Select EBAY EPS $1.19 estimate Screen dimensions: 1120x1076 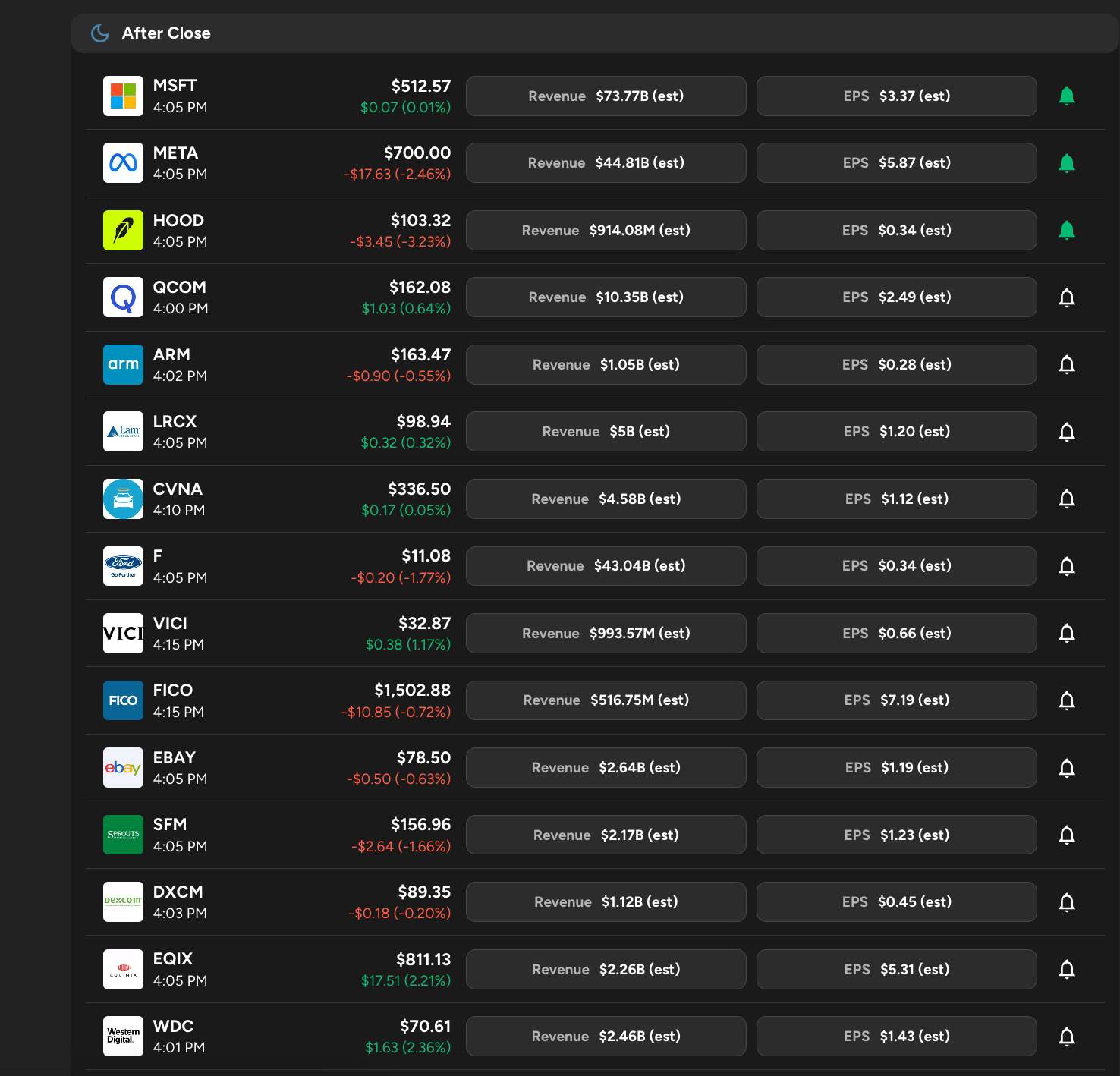click(897, 767)
